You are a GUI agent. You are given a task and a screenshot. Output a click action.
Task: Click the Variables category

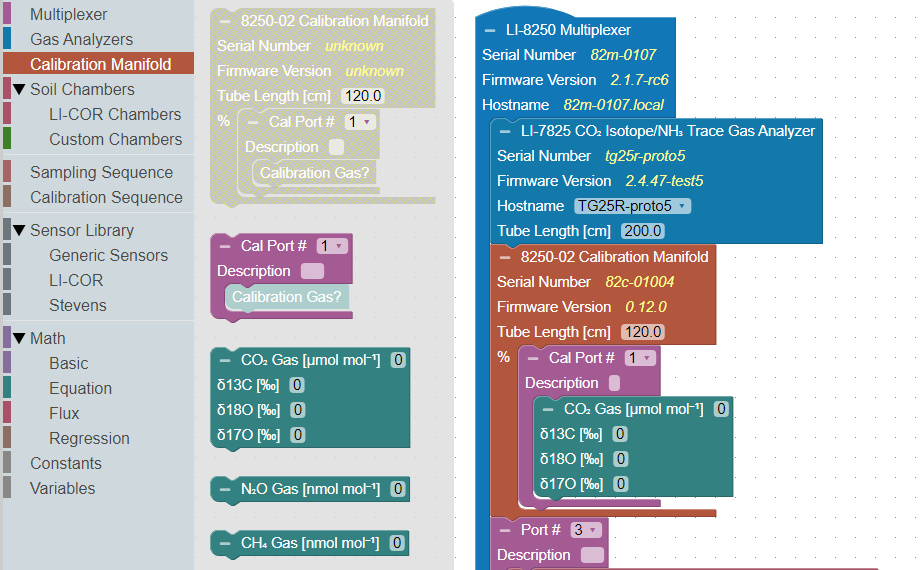click(62, 488)
